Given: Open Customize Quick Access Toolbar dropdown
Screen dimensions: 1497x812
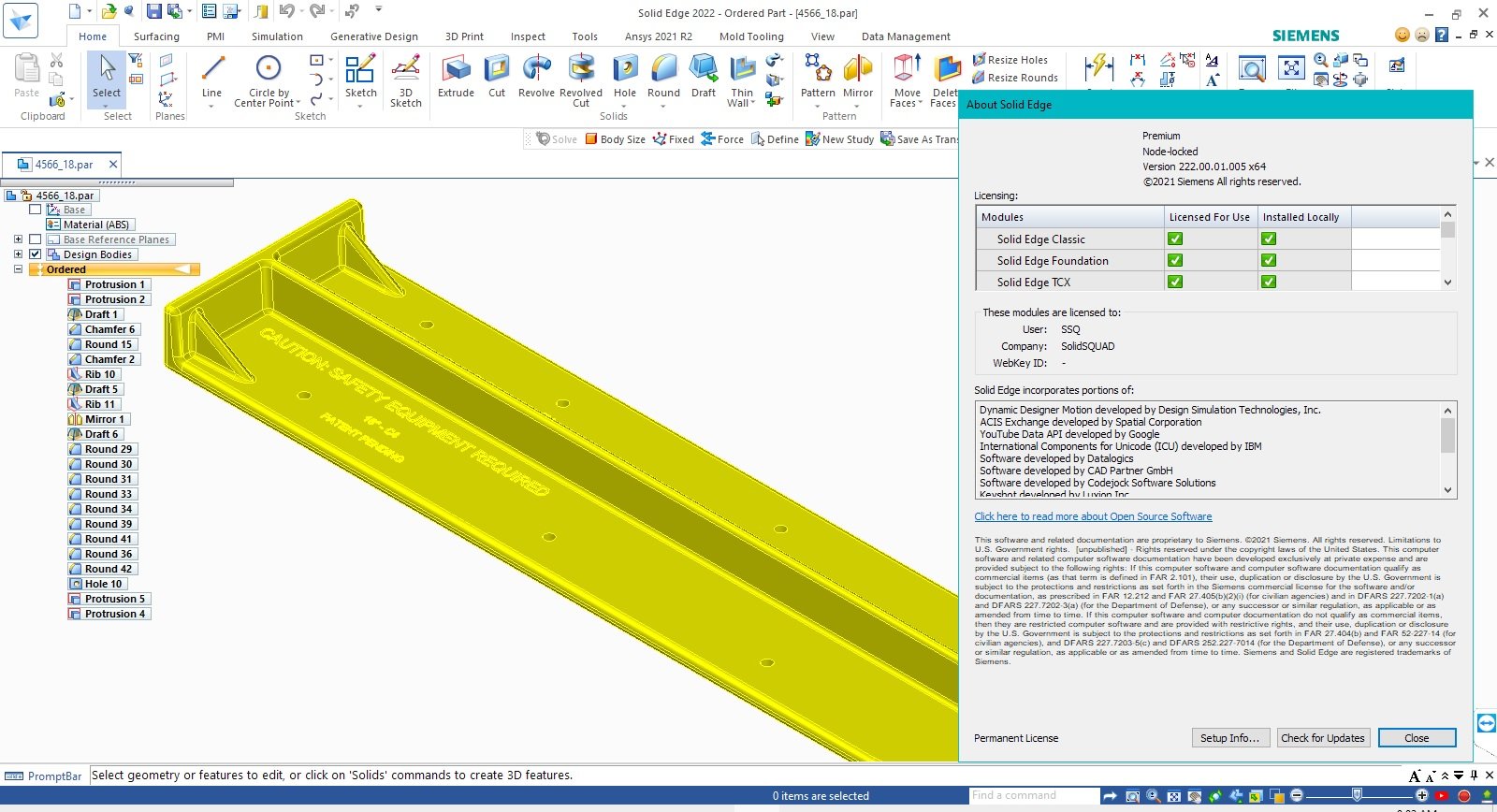Looking at the screenshot, I should click(x=379, y=9).
